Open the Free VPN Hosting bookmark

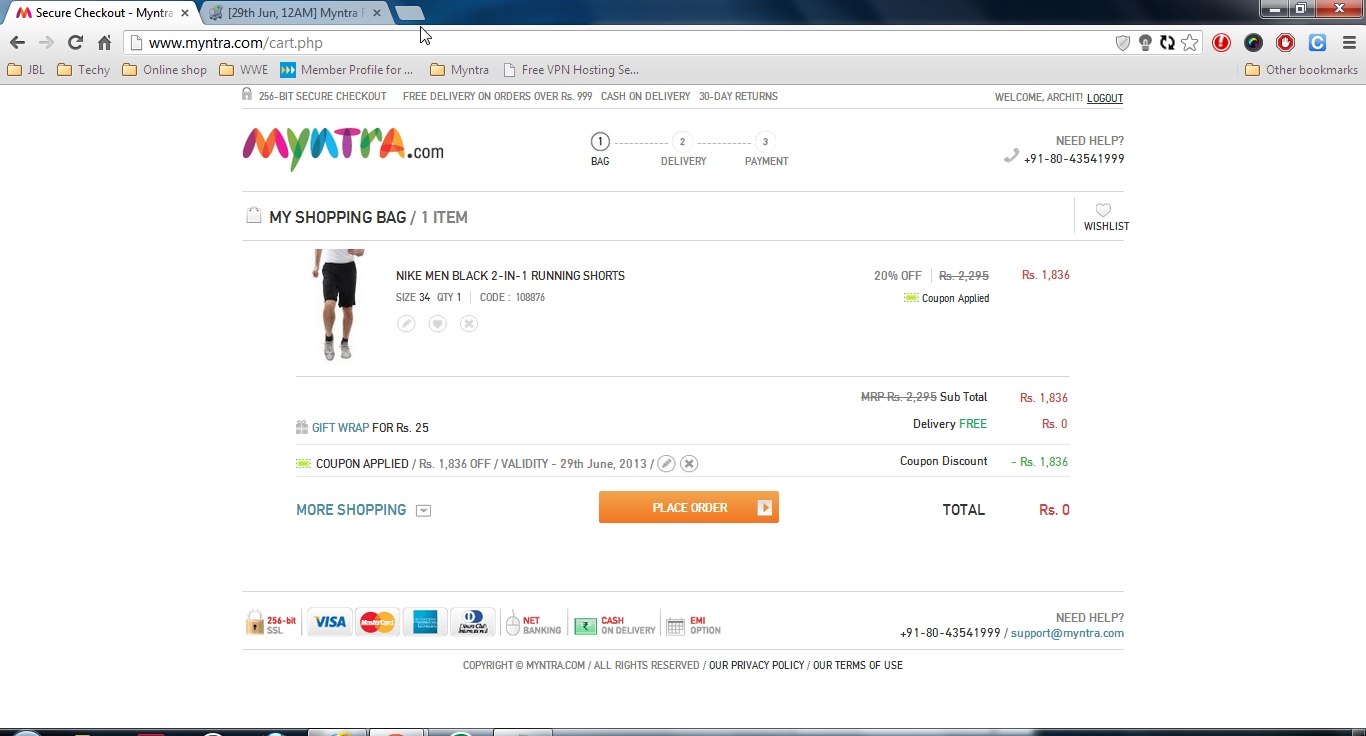pos(570,70)
